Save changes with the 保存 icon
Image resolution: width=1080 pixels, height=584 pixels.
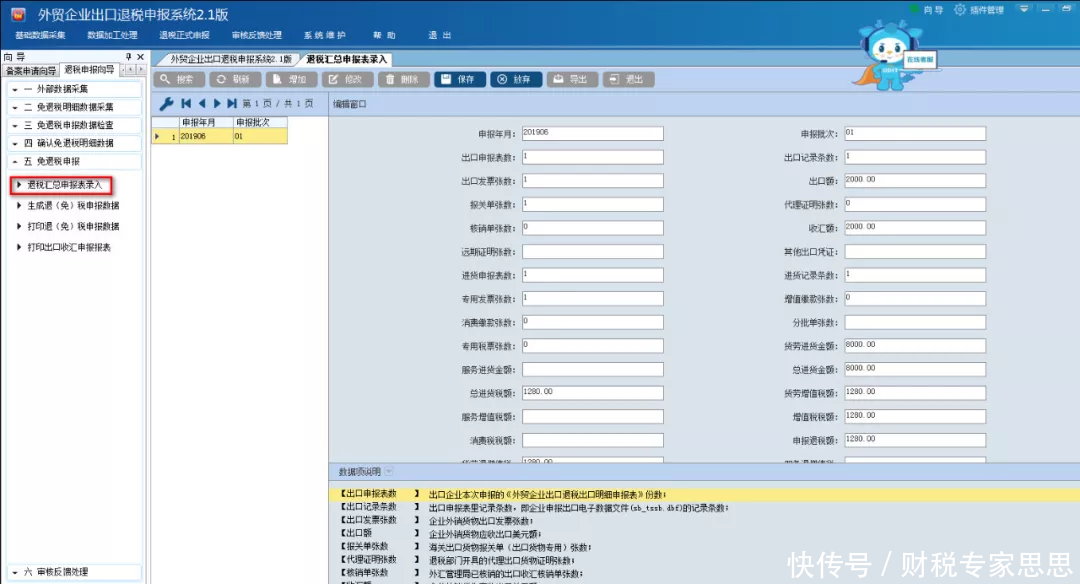click(460, 80)
